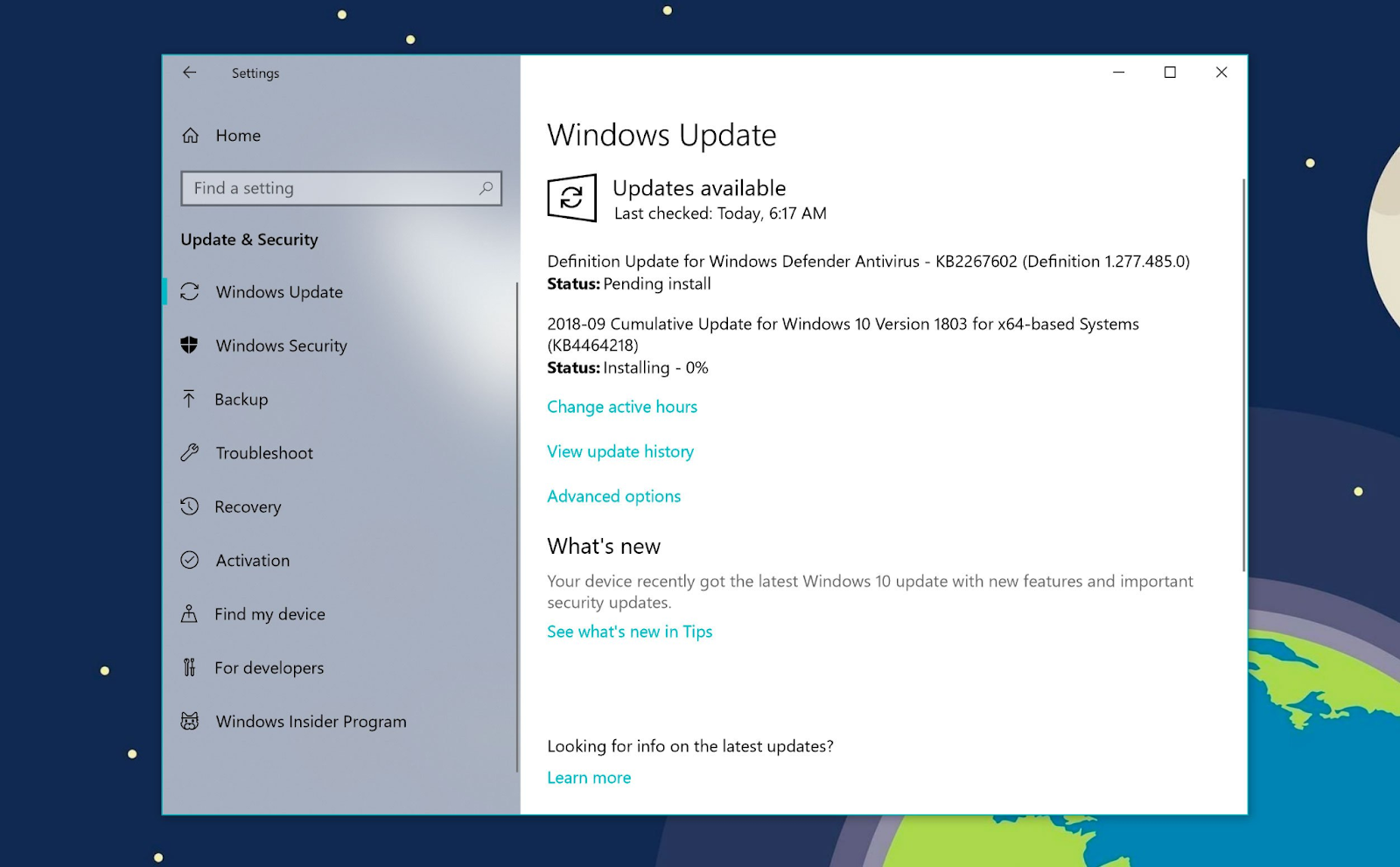
Task: Click the Home house icon
Action: click(x=190, y=136)
